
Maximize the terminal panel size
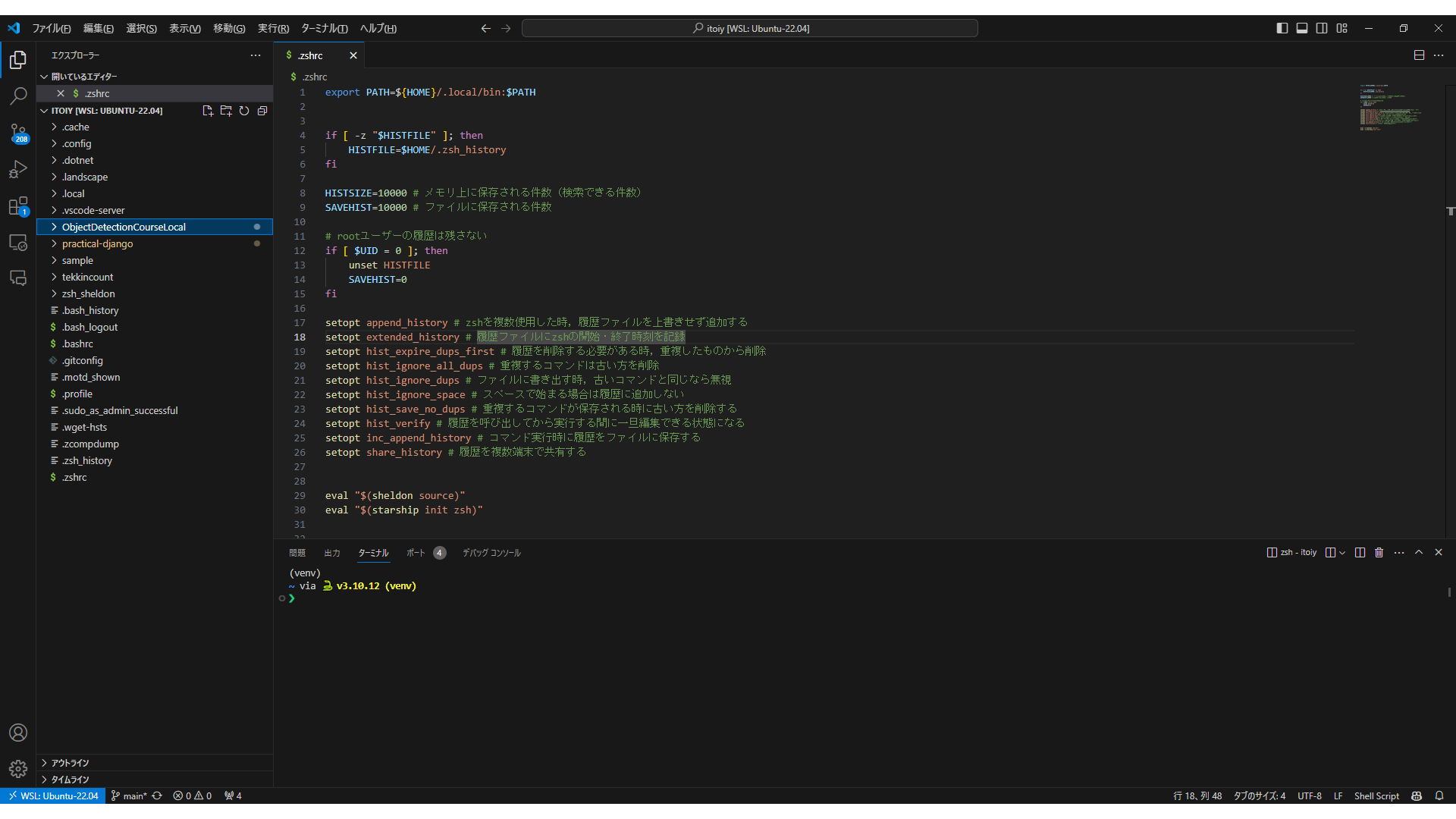tap(1419, 553)
